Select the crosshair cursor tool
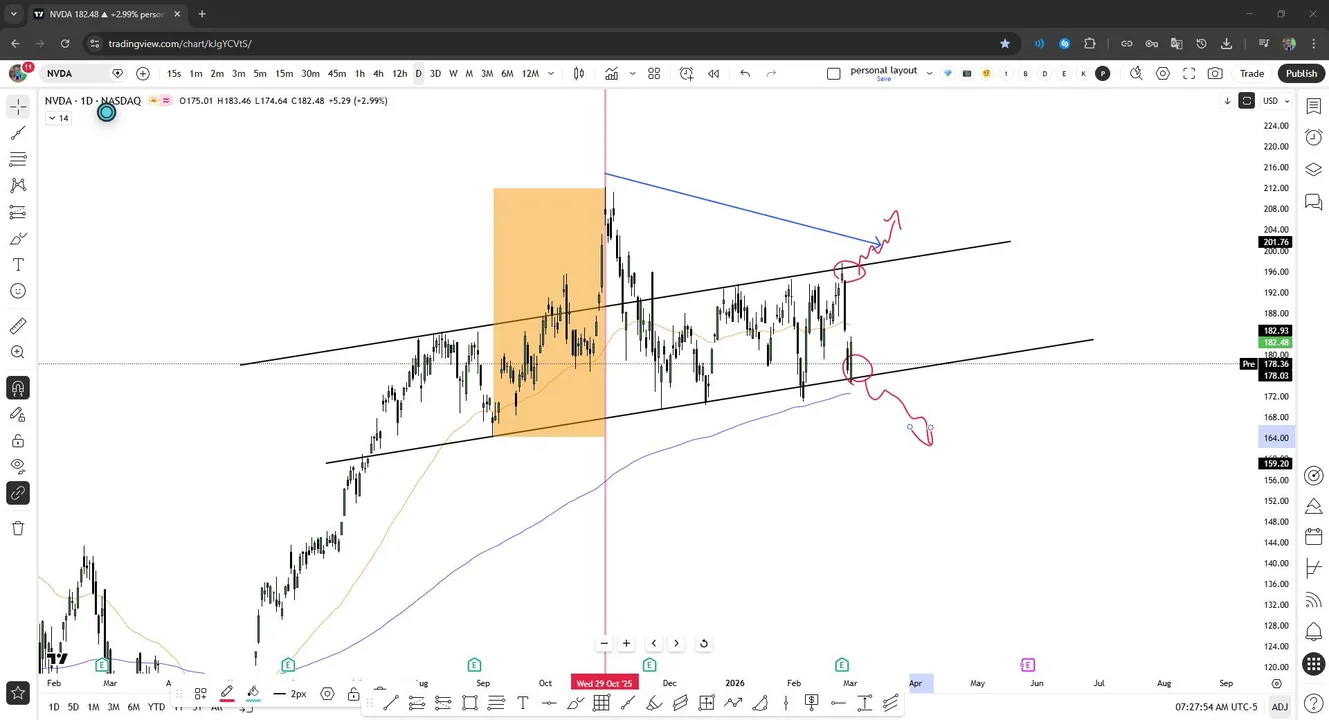1329x720 pixels. [x=18, y=107]
